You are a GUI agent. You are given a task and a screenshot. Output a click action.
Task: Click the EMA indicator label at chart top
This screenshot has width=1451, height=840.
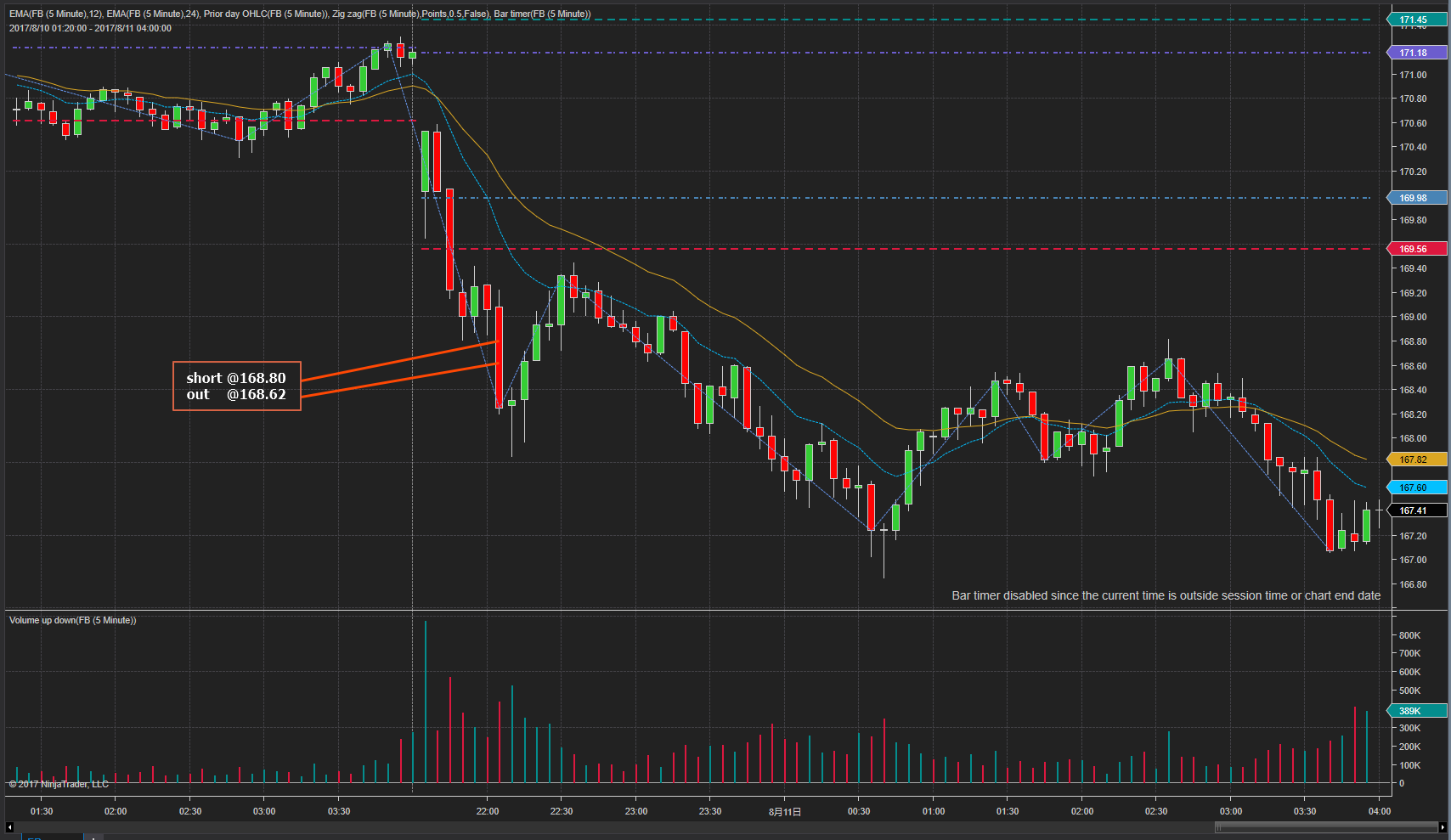pyautogui.click(x=300, y=14)
